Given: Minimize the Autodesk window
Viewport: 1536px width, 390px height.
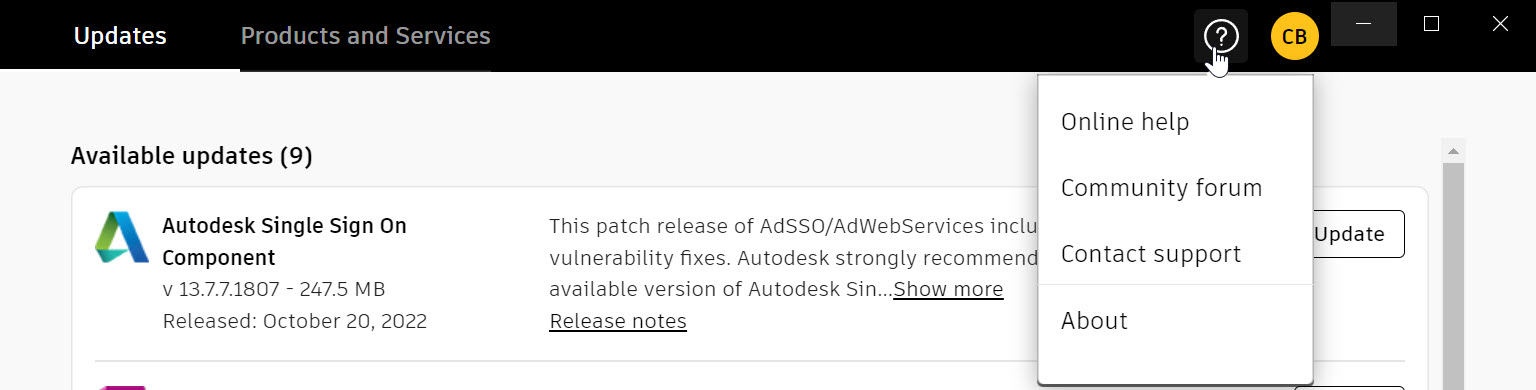Looking at the screenshot, I should (x=1363, y=23).
